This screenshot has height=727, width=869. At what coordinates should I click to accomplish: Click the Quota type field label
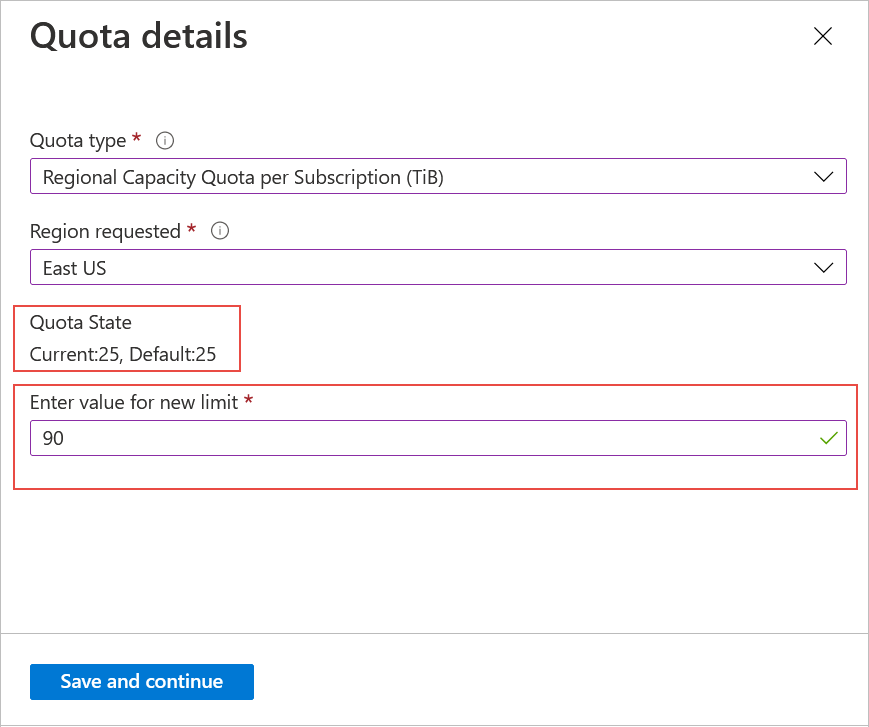coord(78,141)
